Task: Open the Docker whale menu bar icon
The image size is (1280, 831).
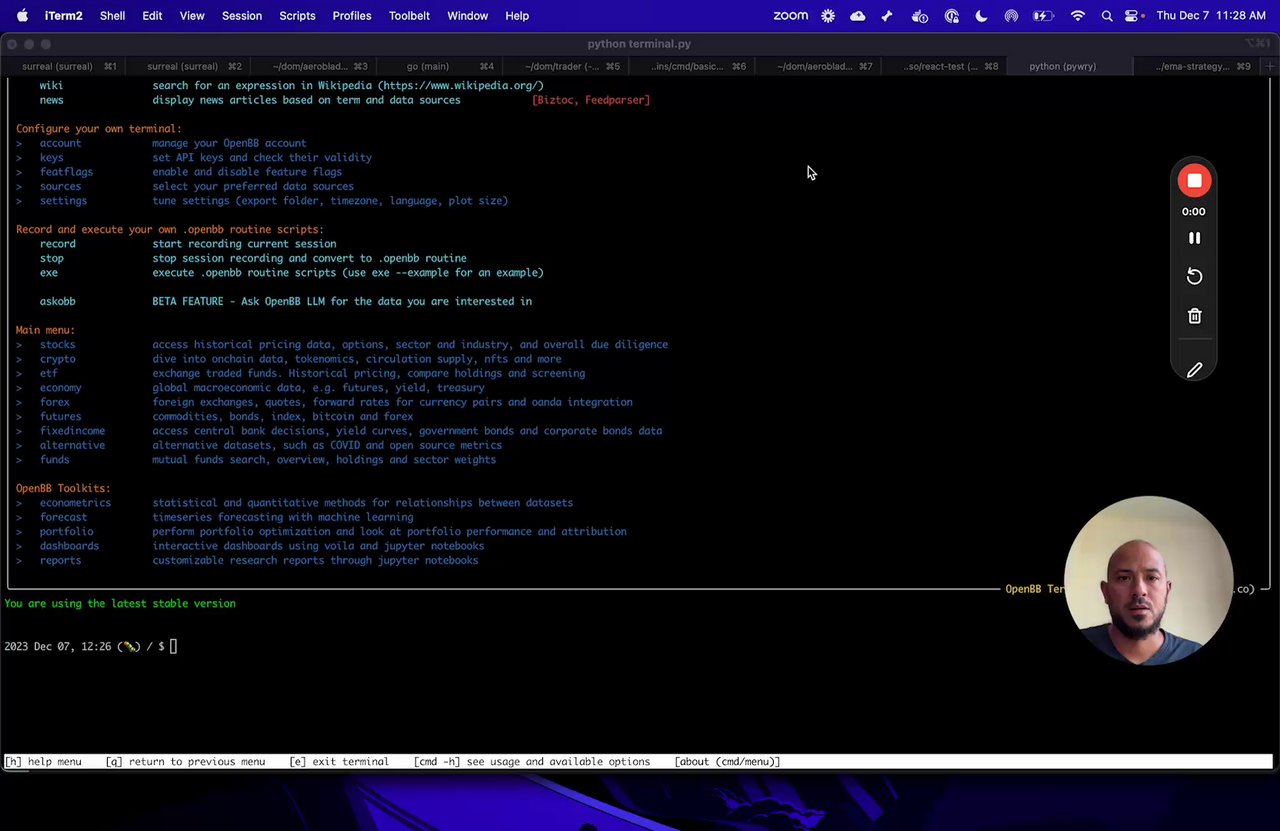Action: point(920,16)
